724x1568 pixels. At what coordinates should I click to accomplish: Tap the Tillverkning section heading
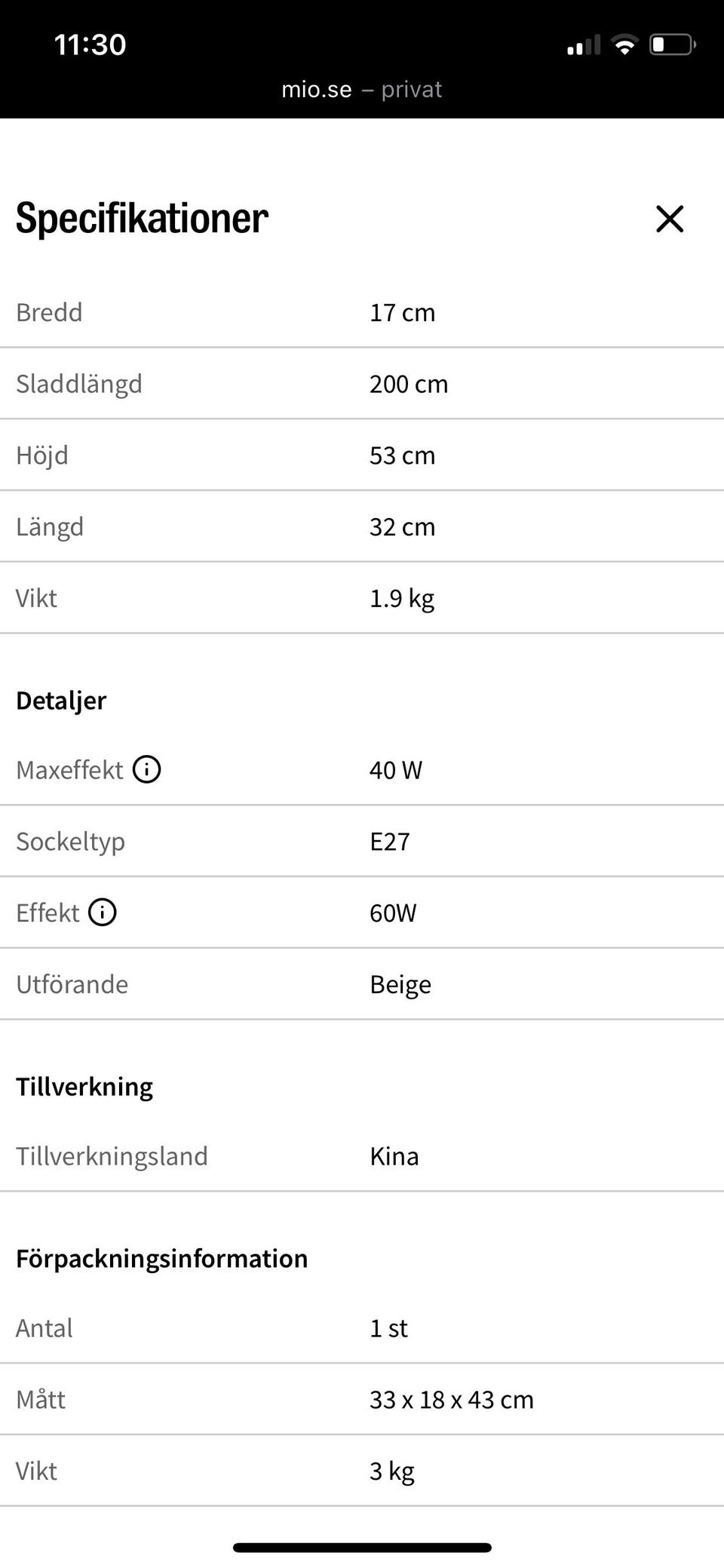point(84,1087)
